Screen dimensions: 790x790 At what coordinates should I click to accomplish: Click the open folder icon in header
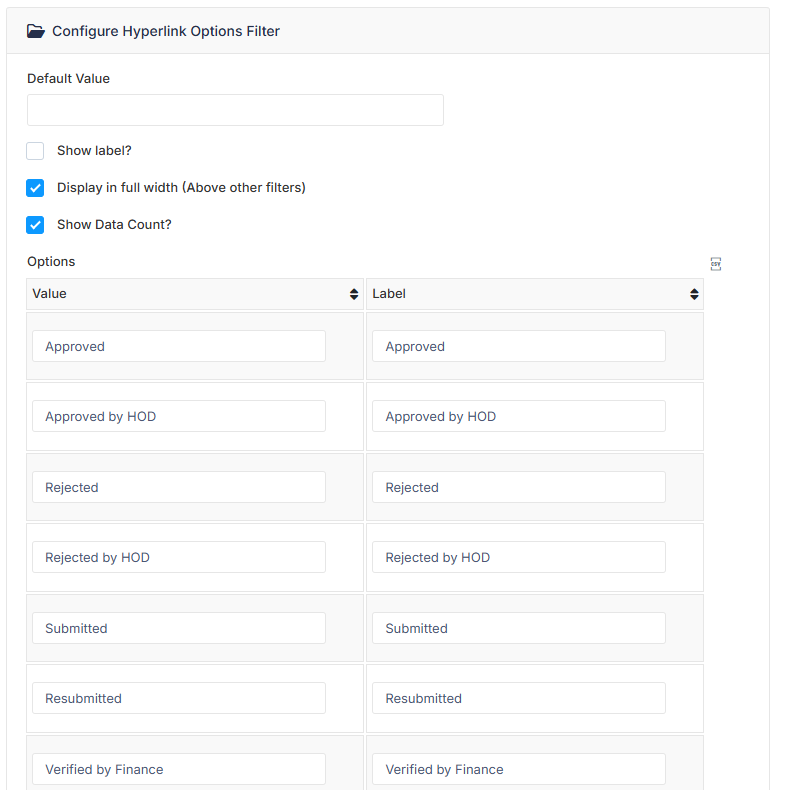(x=36, y=31)
